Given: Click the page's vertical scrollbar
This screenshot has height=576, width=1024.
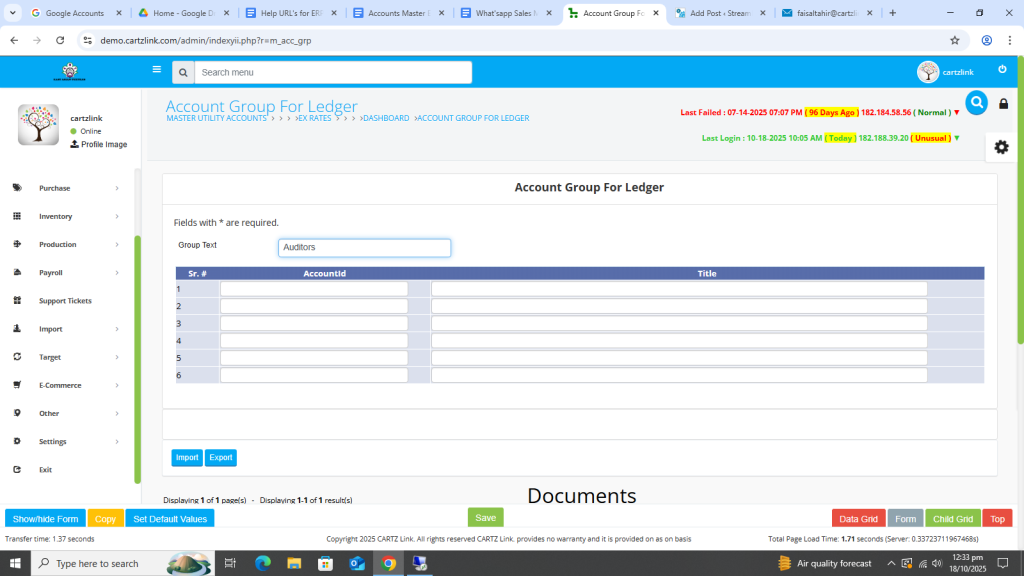Looking at the screenshot, I should coord(1019,200).
